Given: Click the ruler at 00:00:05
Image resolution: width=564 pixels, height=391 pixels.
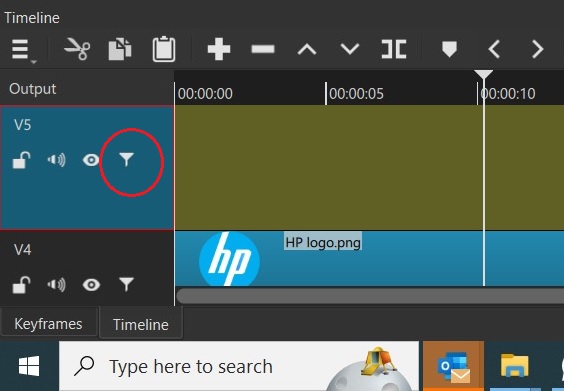Looking at the screenshot, I should pos(356,94).
